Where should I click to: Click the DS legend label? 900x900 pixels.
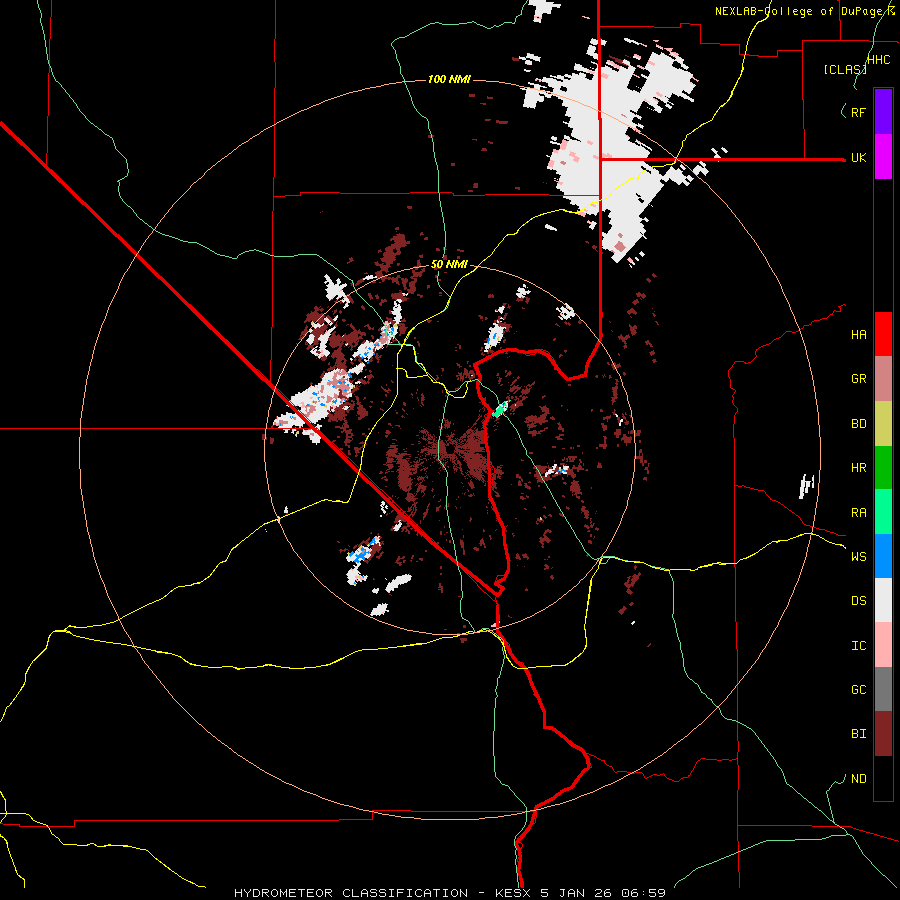(858, 601)
